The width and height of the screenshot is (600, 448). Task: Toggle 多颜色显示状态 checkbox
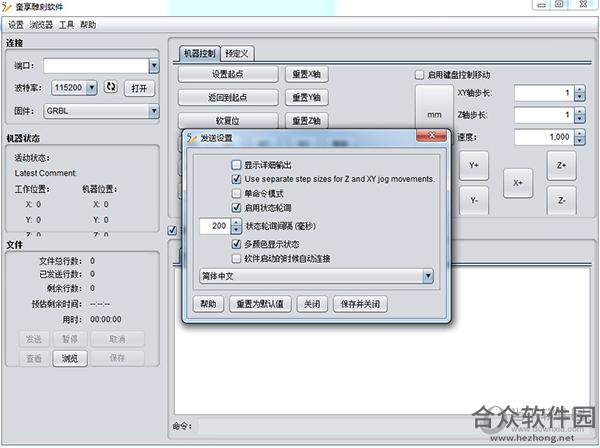coord(236,244)
